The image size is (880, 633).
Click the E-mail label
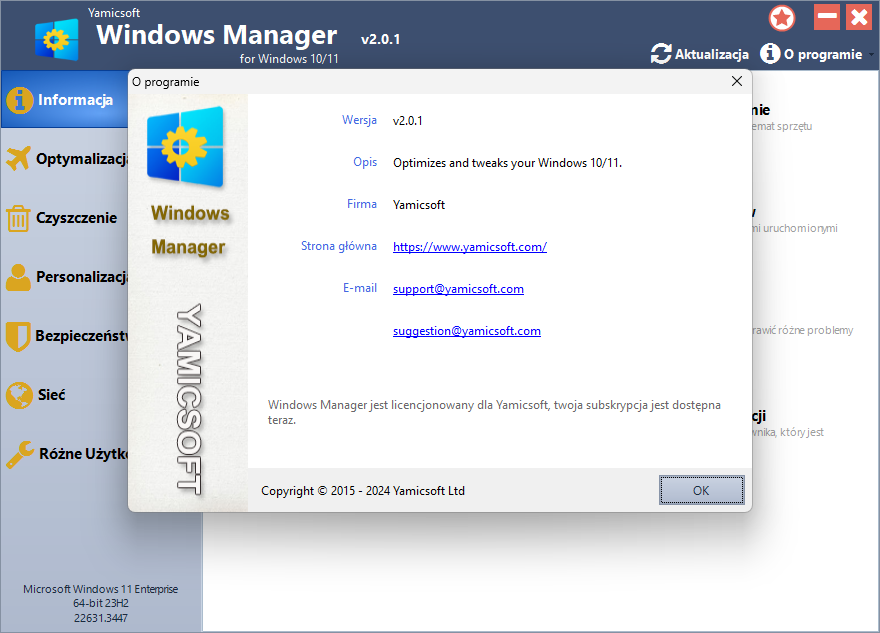(x=360, y=288)
